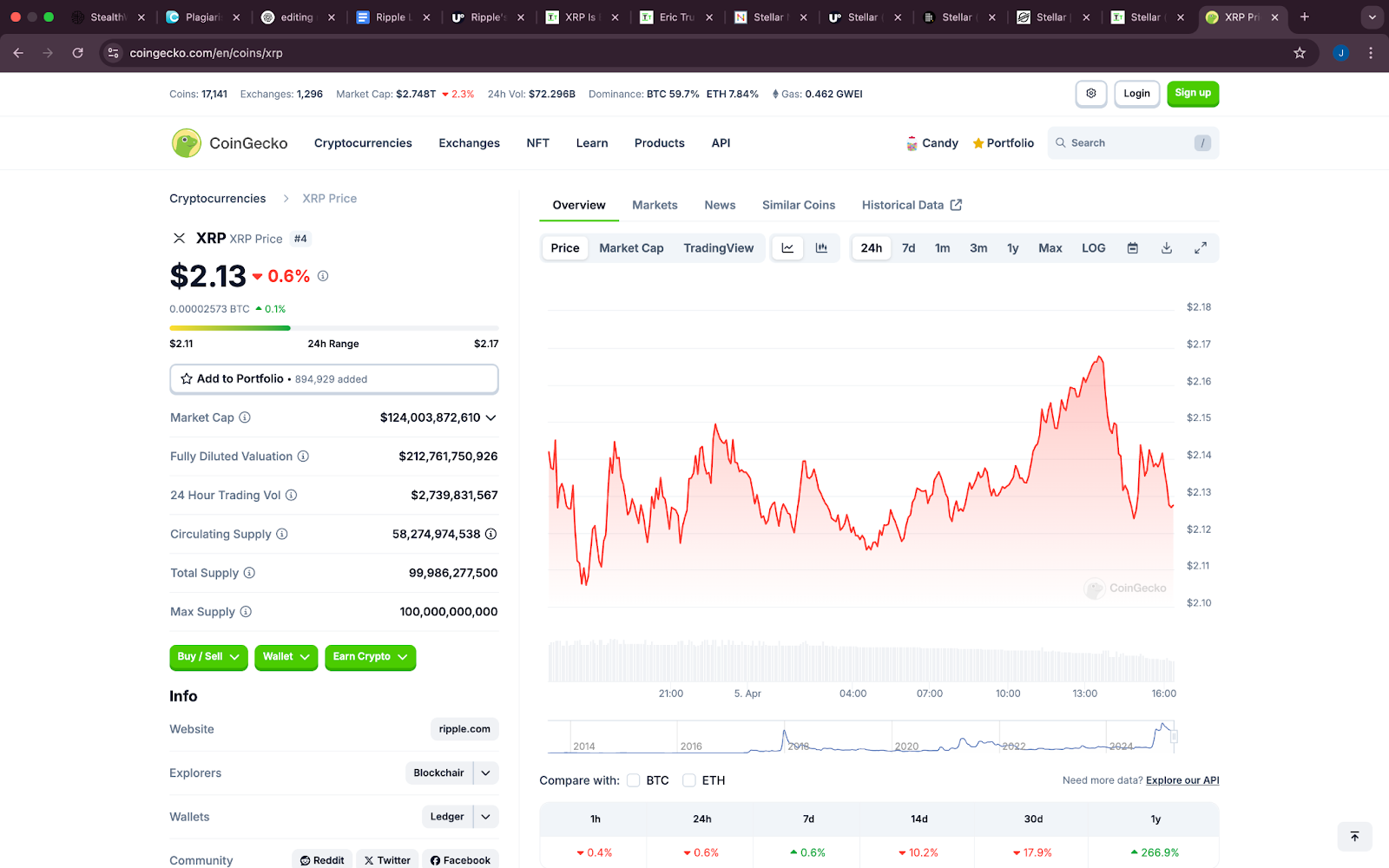Click the Cryptocurrencies breadcrumb link

(x=218, y=199)
